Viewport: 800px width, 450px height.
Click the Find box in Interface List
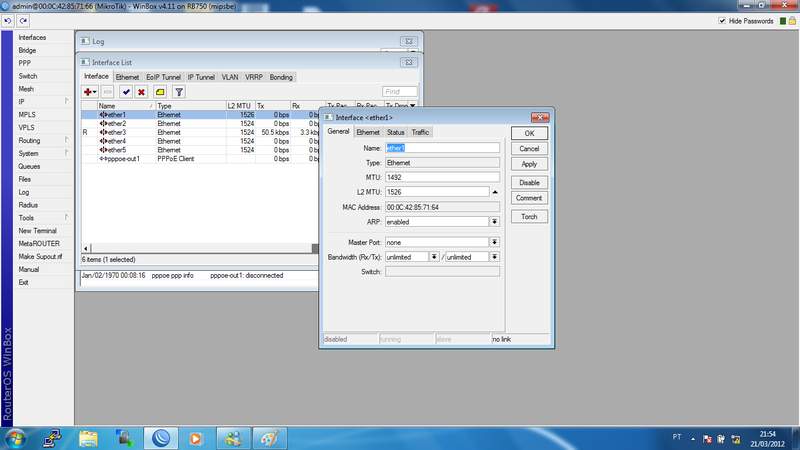[x=399, y=91]
